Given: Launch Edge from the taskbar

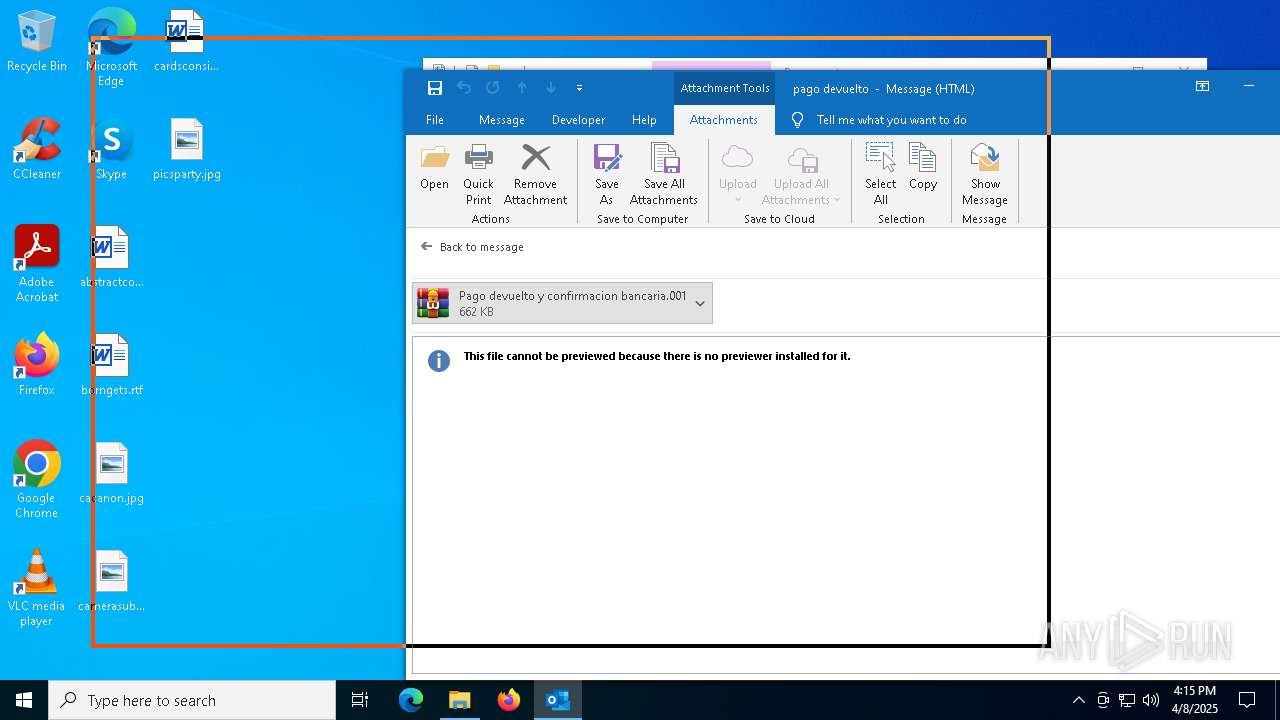Looking at the screenshot, I should pyautogui.click(x=411, y=700).
